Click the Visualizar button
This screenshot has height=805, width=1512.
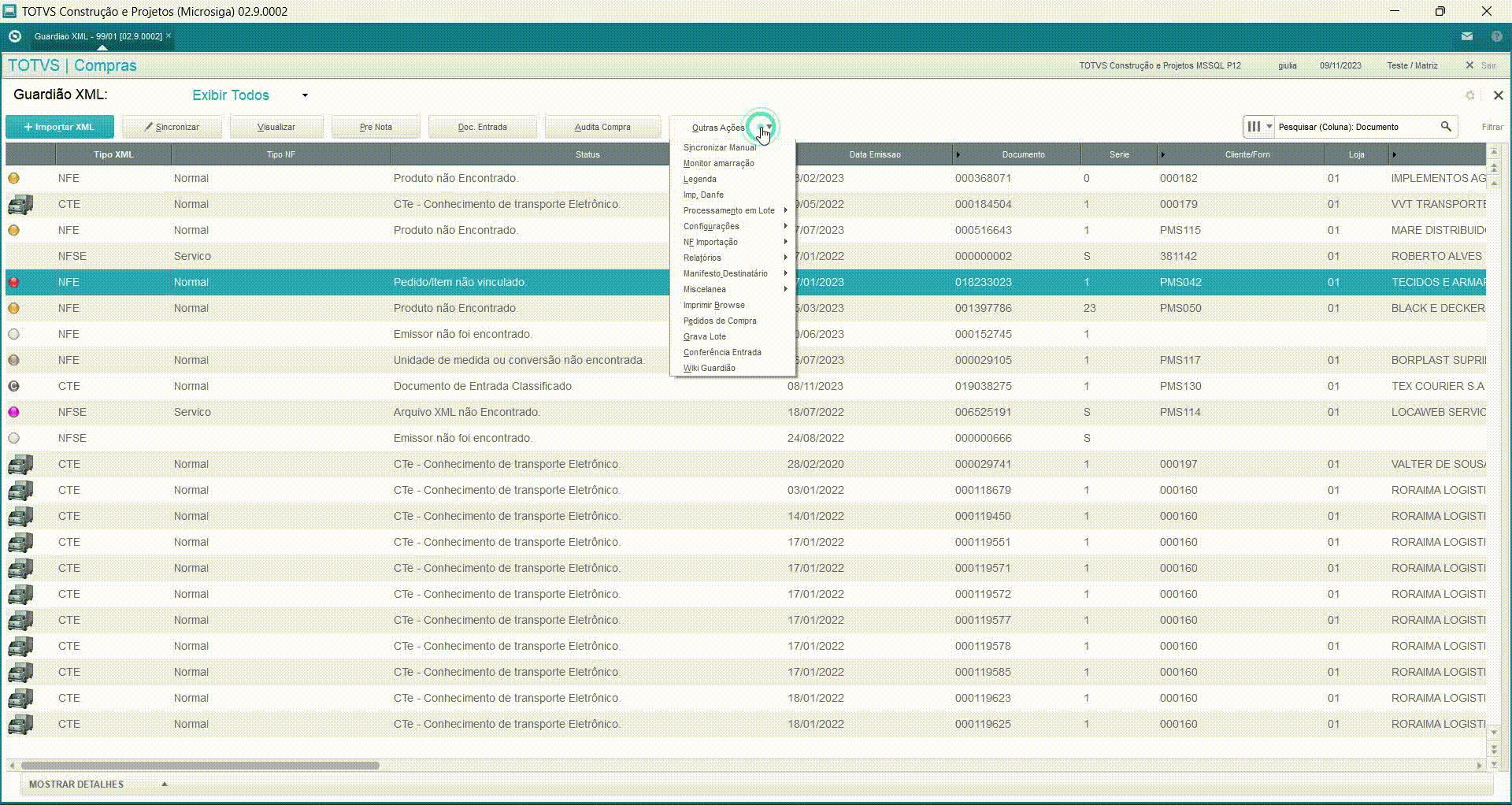(276, 127)
